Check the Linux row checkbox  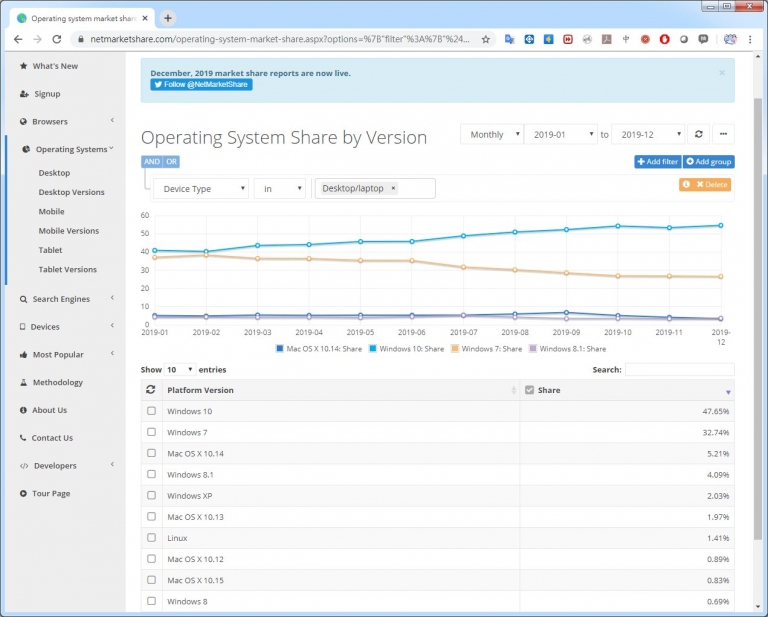tap(151, 537)
